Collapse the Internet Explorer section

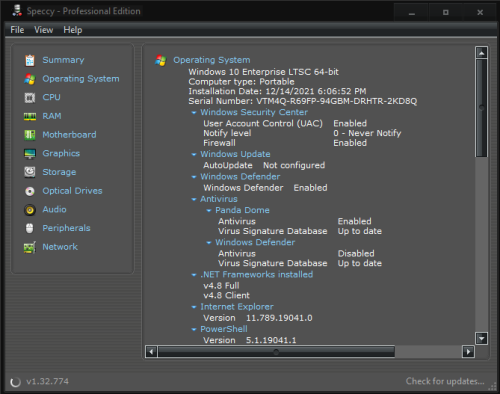point(194,307)
